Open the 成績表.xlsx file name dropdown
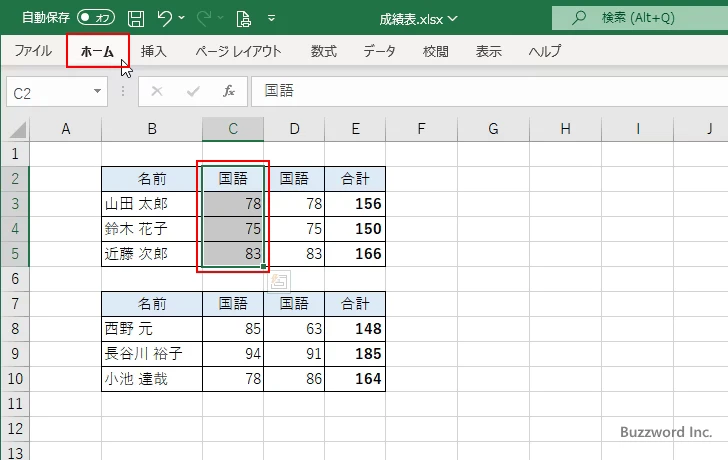This screenshot has height=460, width=728. tap(453, 19)
